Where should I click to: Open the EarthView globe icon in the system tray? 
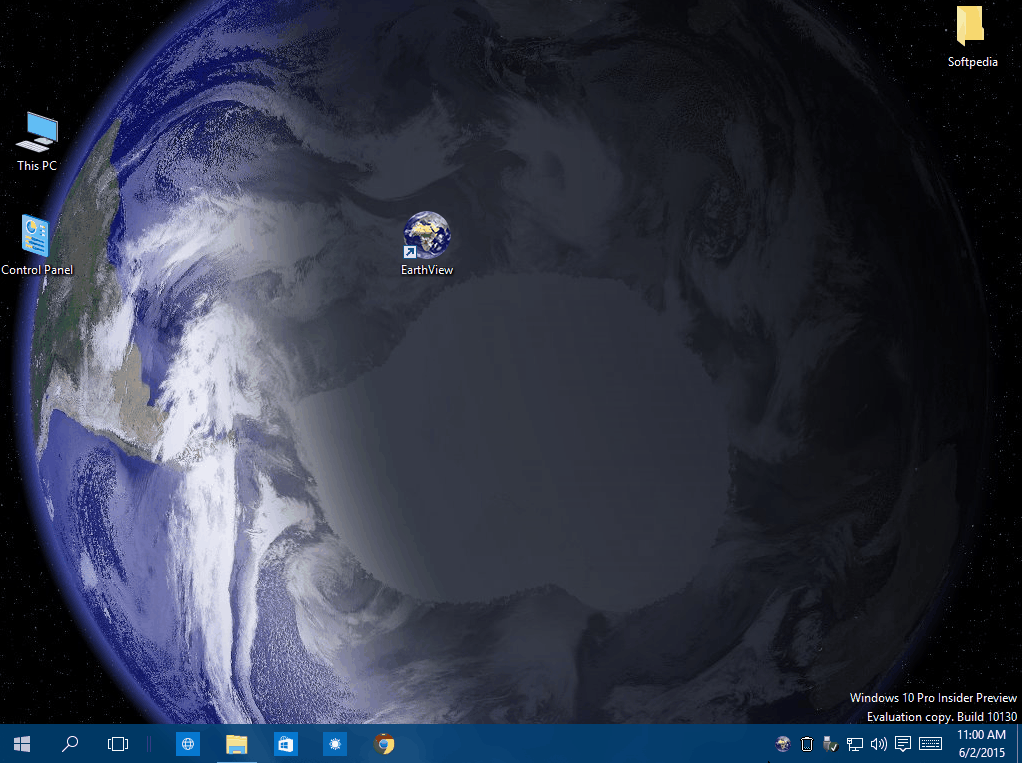(x=782, y=744)
